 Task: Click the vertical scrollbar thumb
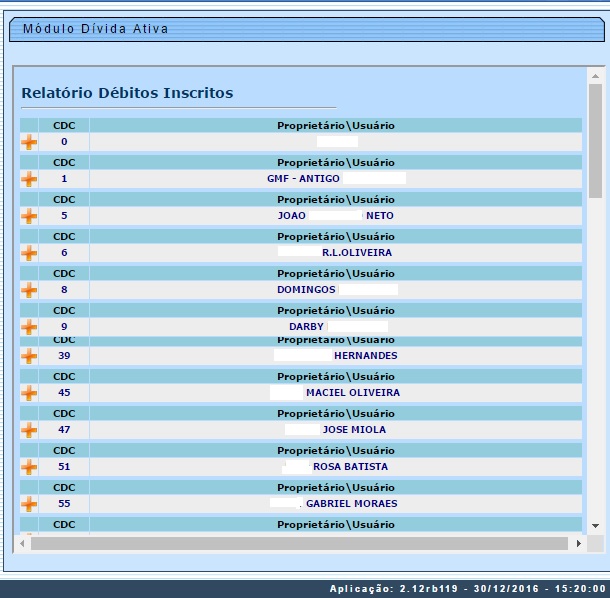[x=595, y=140]
